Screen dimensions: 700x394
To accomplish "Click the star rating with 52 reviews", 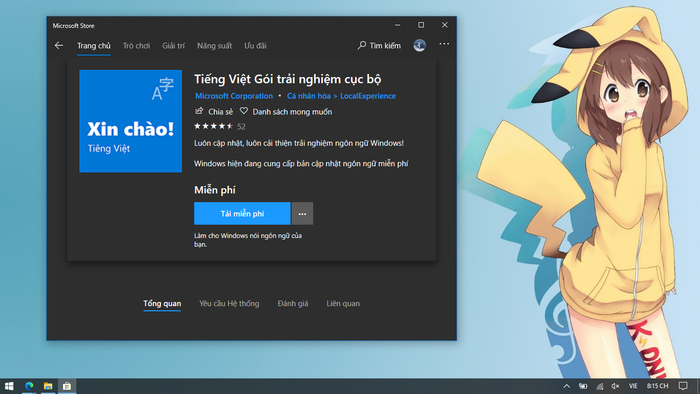I will [x=220, y=126].
